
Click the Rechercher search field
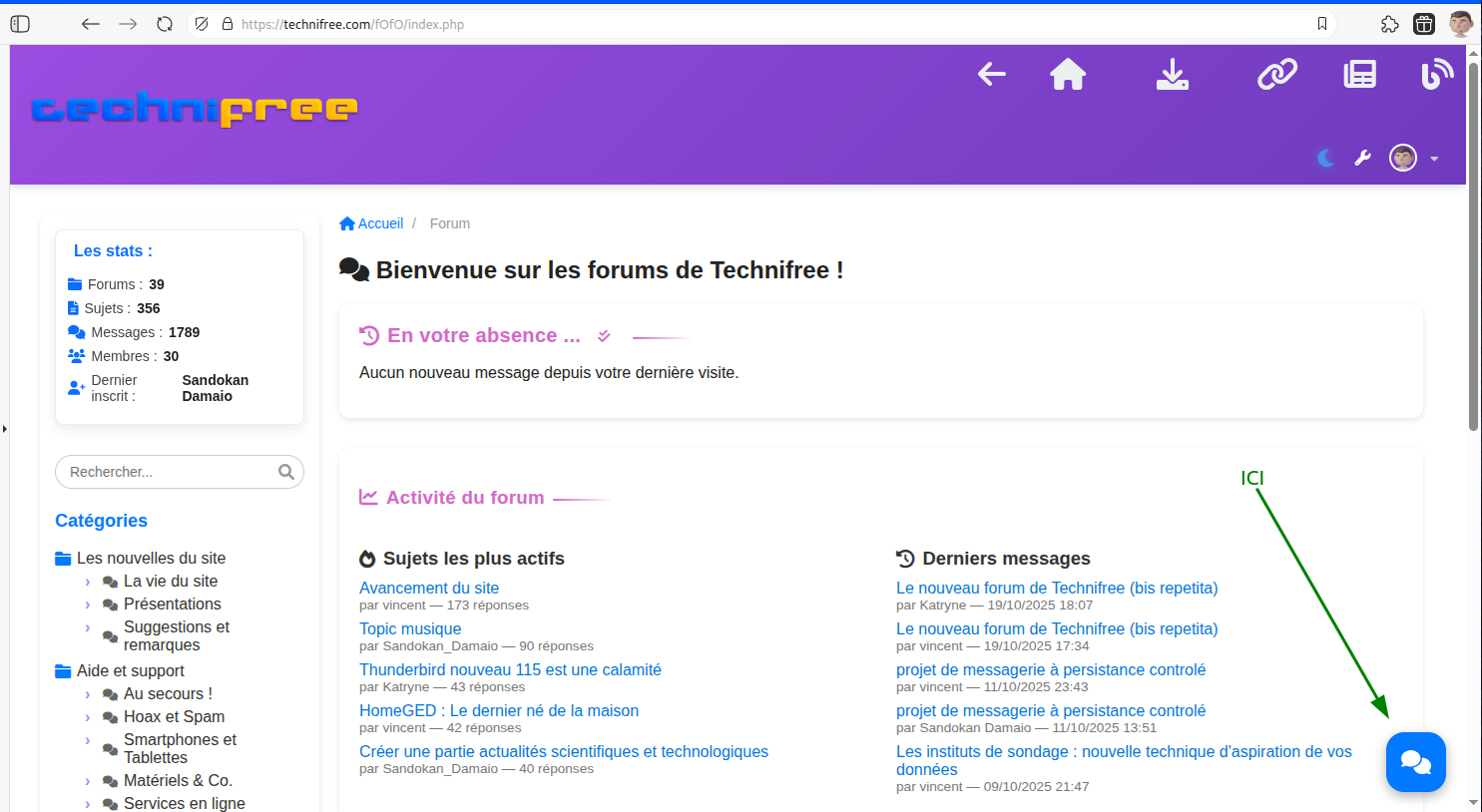168,472
